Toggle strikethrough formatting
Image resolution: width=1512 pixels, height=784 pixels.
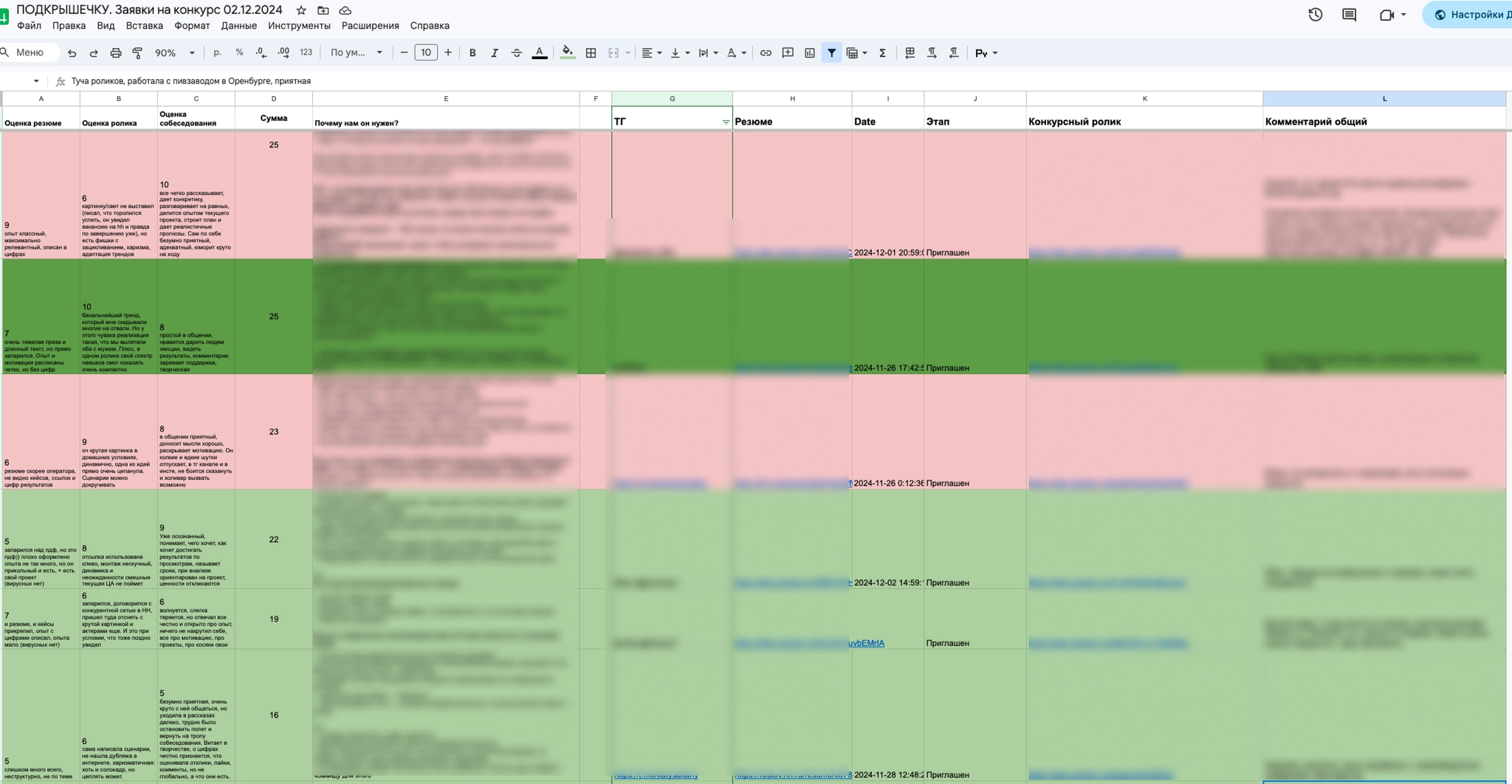click(x=517, y=53)
